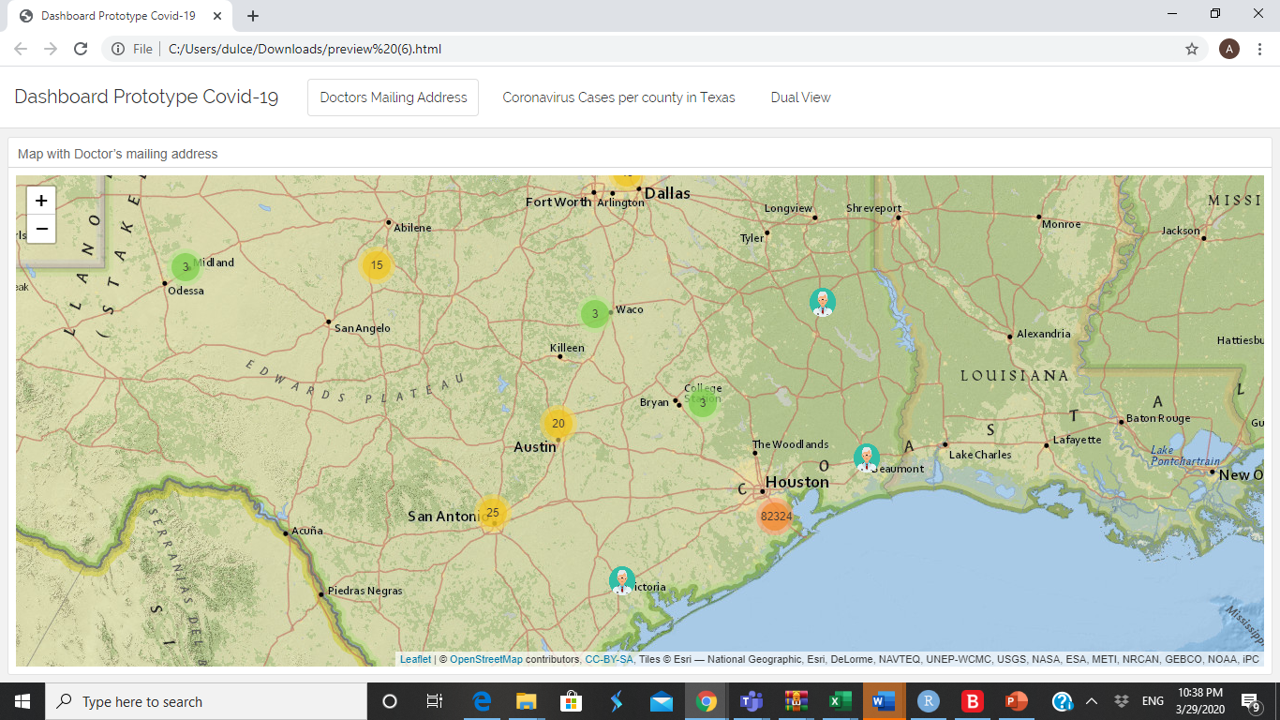Open the green cluster of 3 at College Station
This screenshot has height=720, width=1280.
coord(703,402)
